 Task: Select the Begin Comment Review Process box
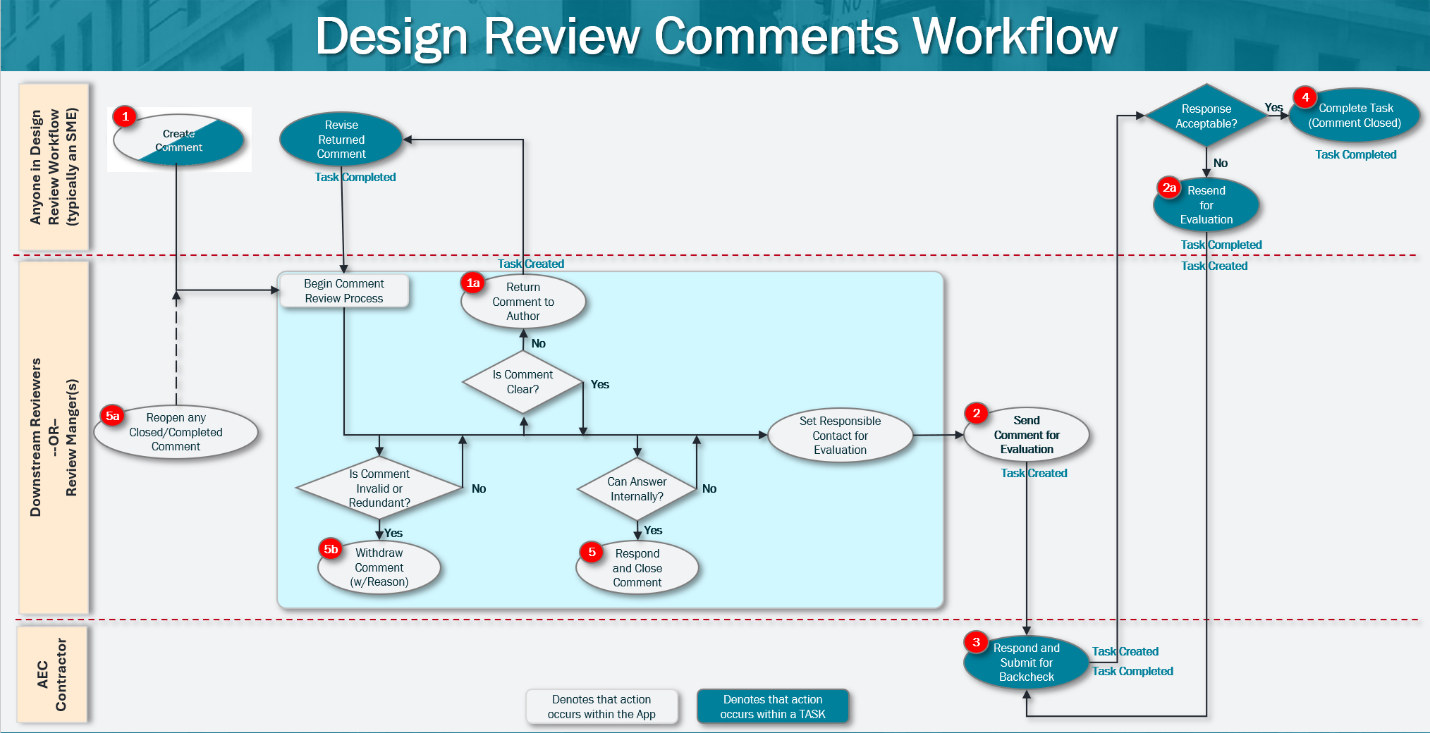[343, 291]
